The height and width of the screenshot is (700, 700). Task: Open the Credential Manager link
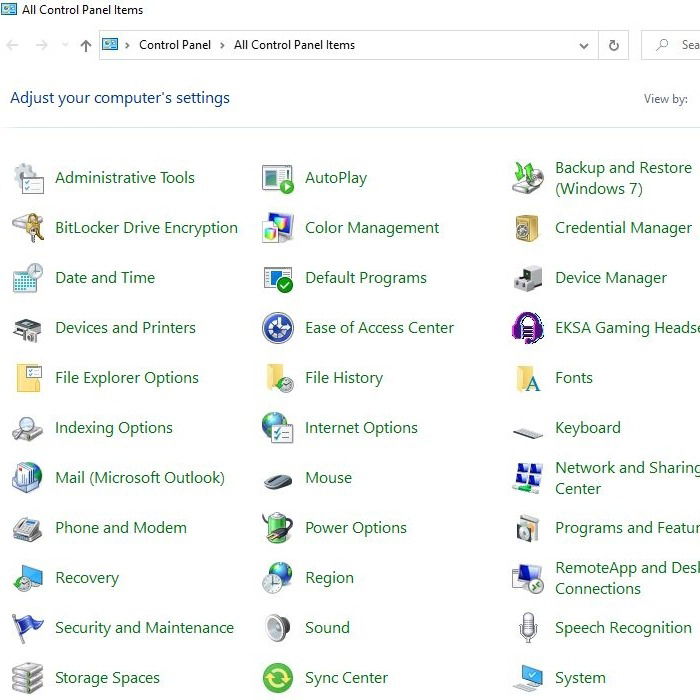click(623, 228)
